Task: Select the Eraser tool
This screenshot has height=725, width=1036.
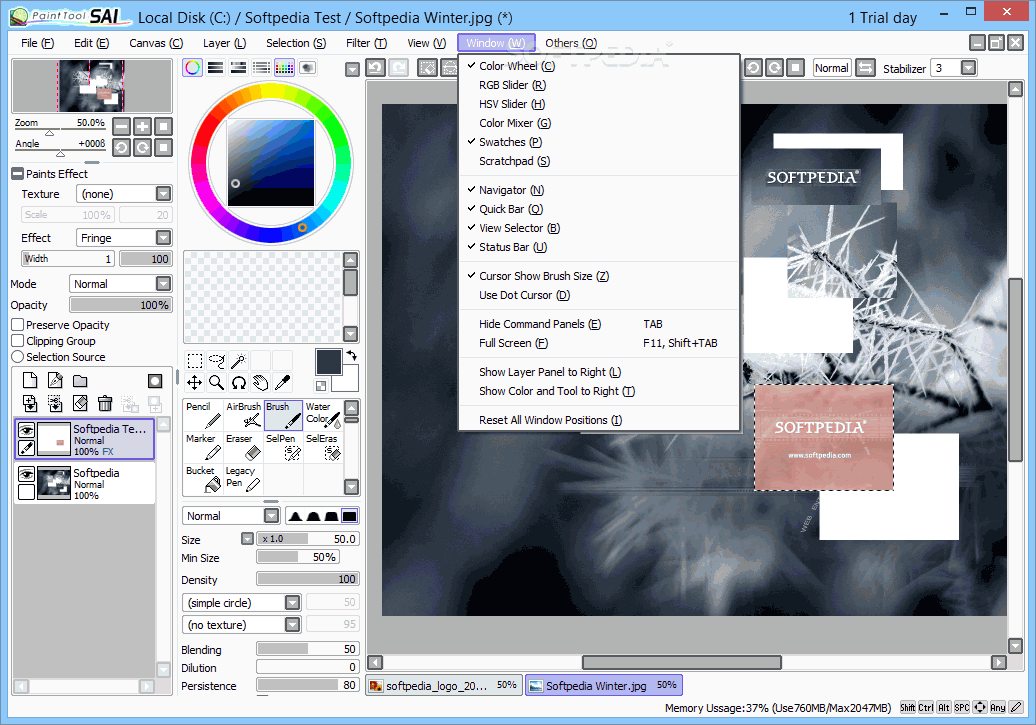Action: click(x=244, y=447)
